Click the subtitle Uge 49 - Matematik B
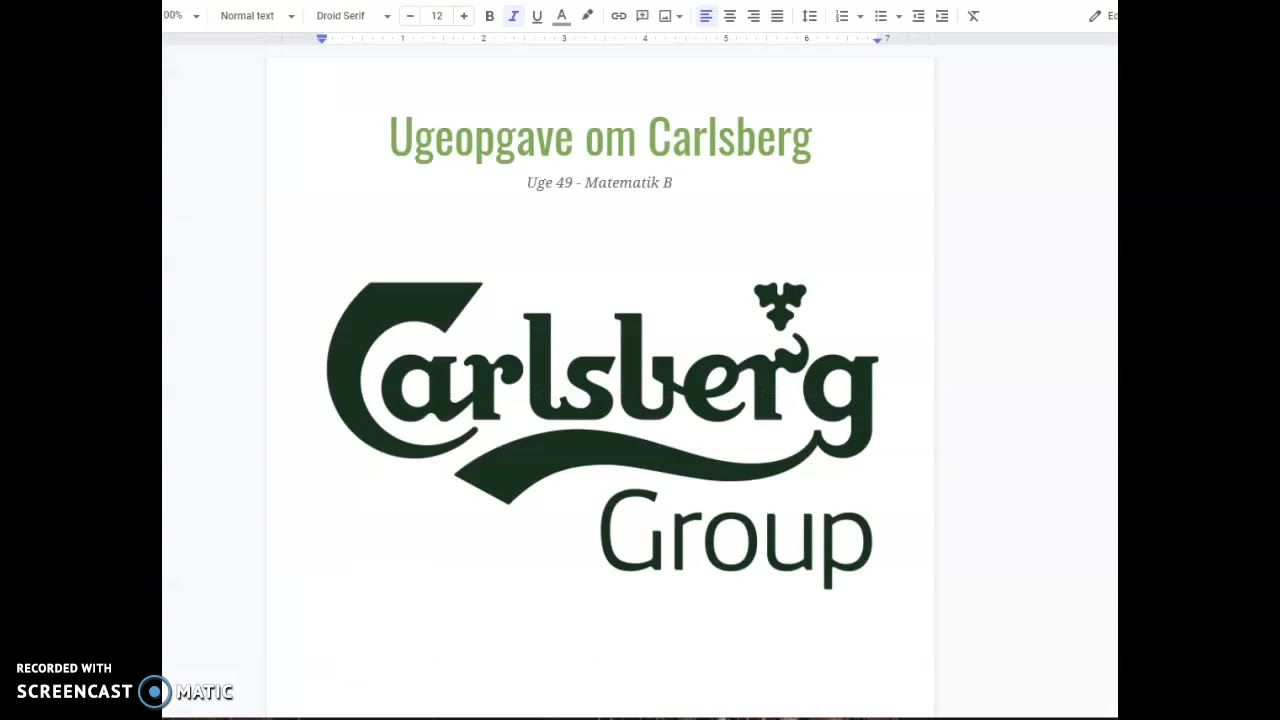Screen dimensions: 1280x720 coord(599,182)
